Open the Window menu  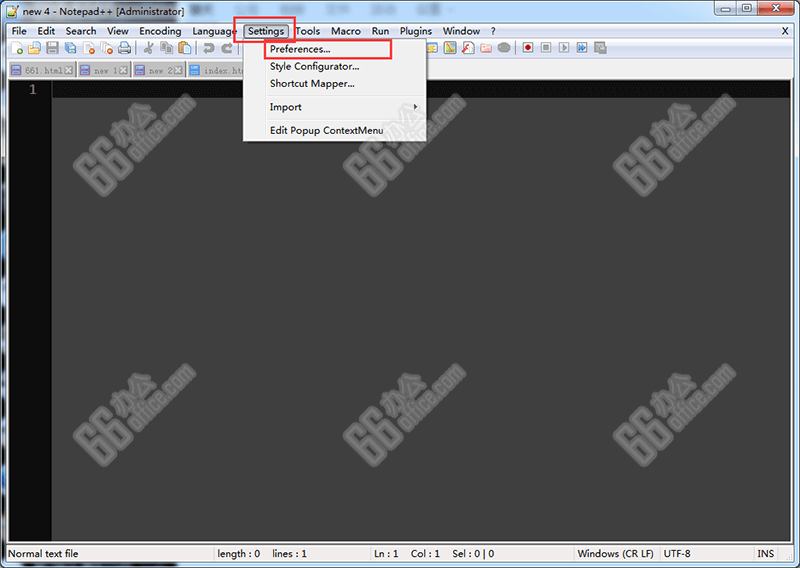tap(461, 31)
